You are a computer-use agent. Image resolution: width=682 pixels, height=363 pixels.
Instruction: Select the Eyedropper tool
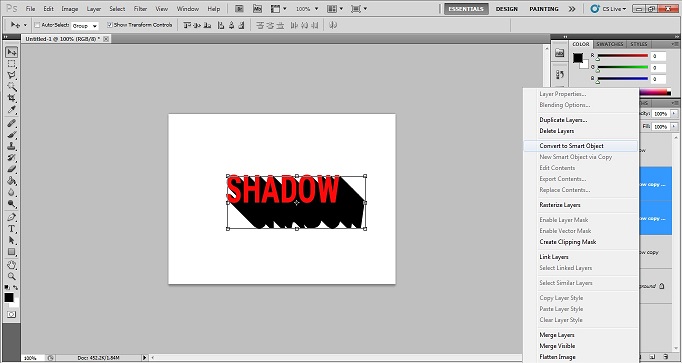pyautogui.click(x=12, y=109)
